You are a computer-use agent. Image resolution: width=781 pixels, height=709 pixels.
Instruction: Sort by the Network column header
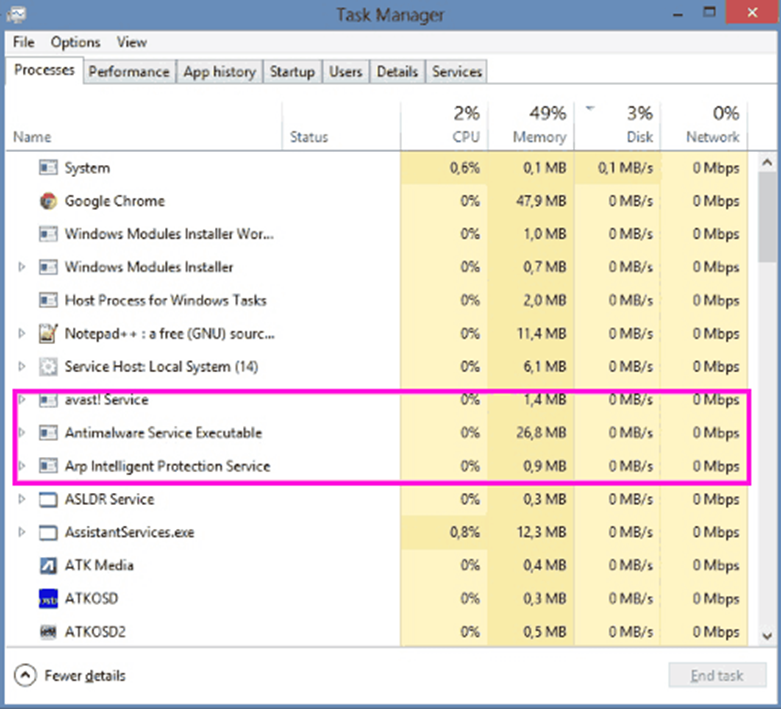click(704, 126)
